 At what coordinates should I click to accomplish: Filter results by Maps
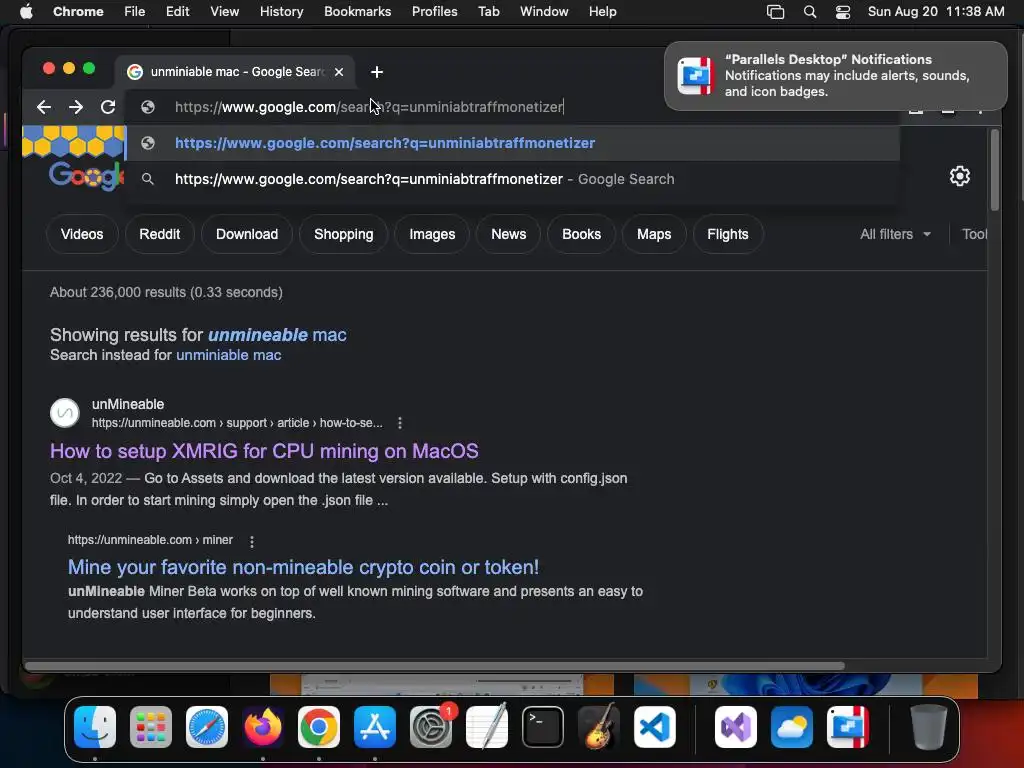[654, 234]
